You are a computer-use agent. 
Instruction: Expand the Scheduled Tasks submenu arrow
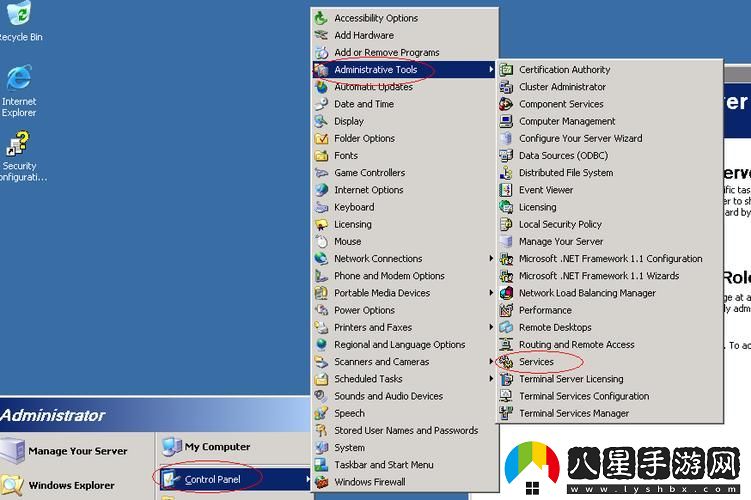[x=491, y=379]
